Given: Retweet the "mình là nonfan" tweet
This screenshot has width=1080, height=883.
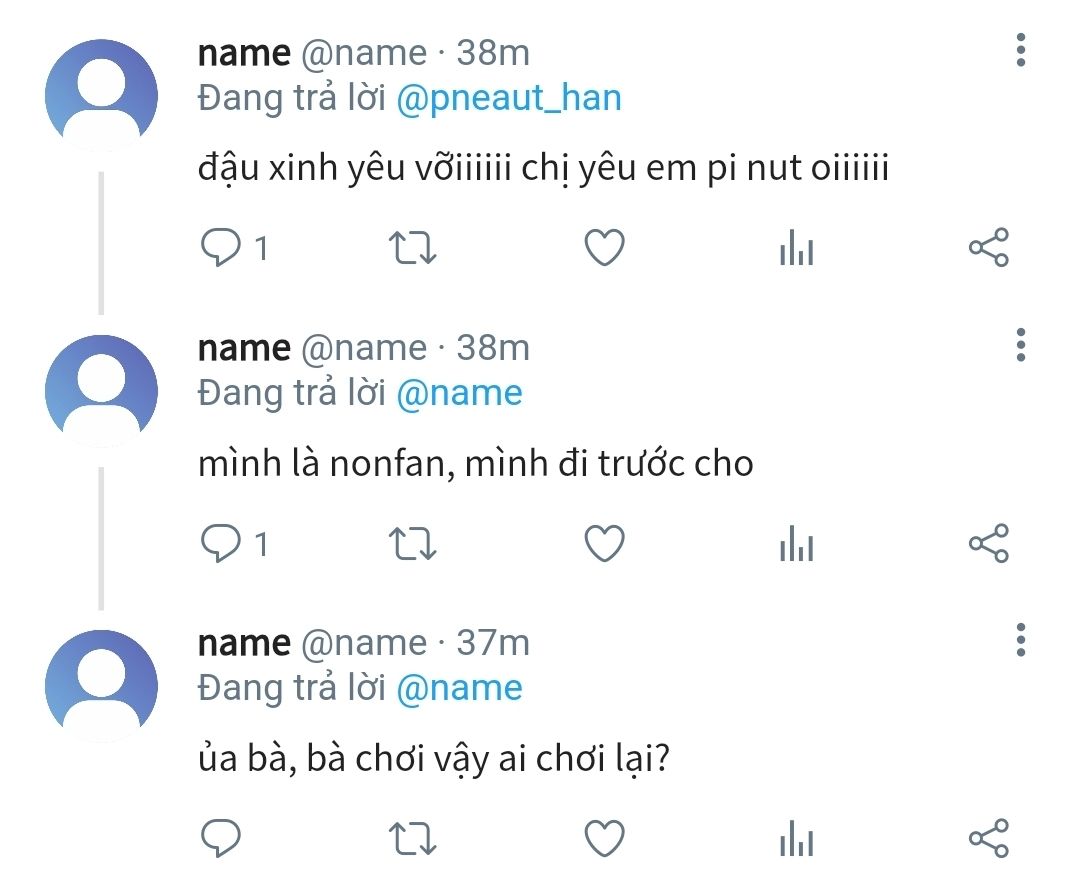Looking at the screenshot, I should (x=411, y=543).
